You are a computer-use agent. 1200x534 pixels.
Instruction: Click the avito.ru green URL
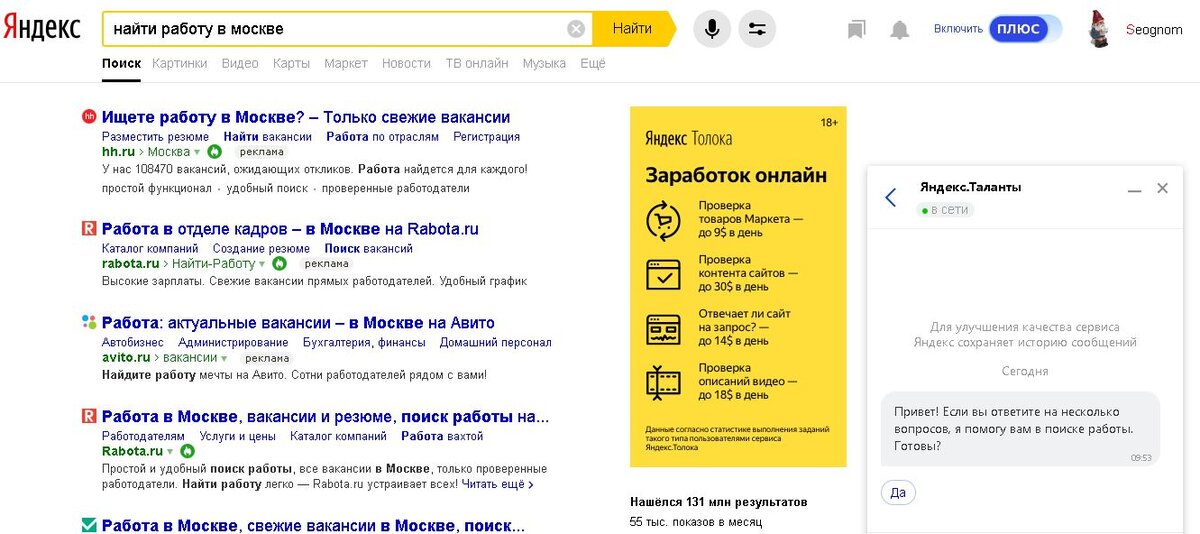(126, 357)
